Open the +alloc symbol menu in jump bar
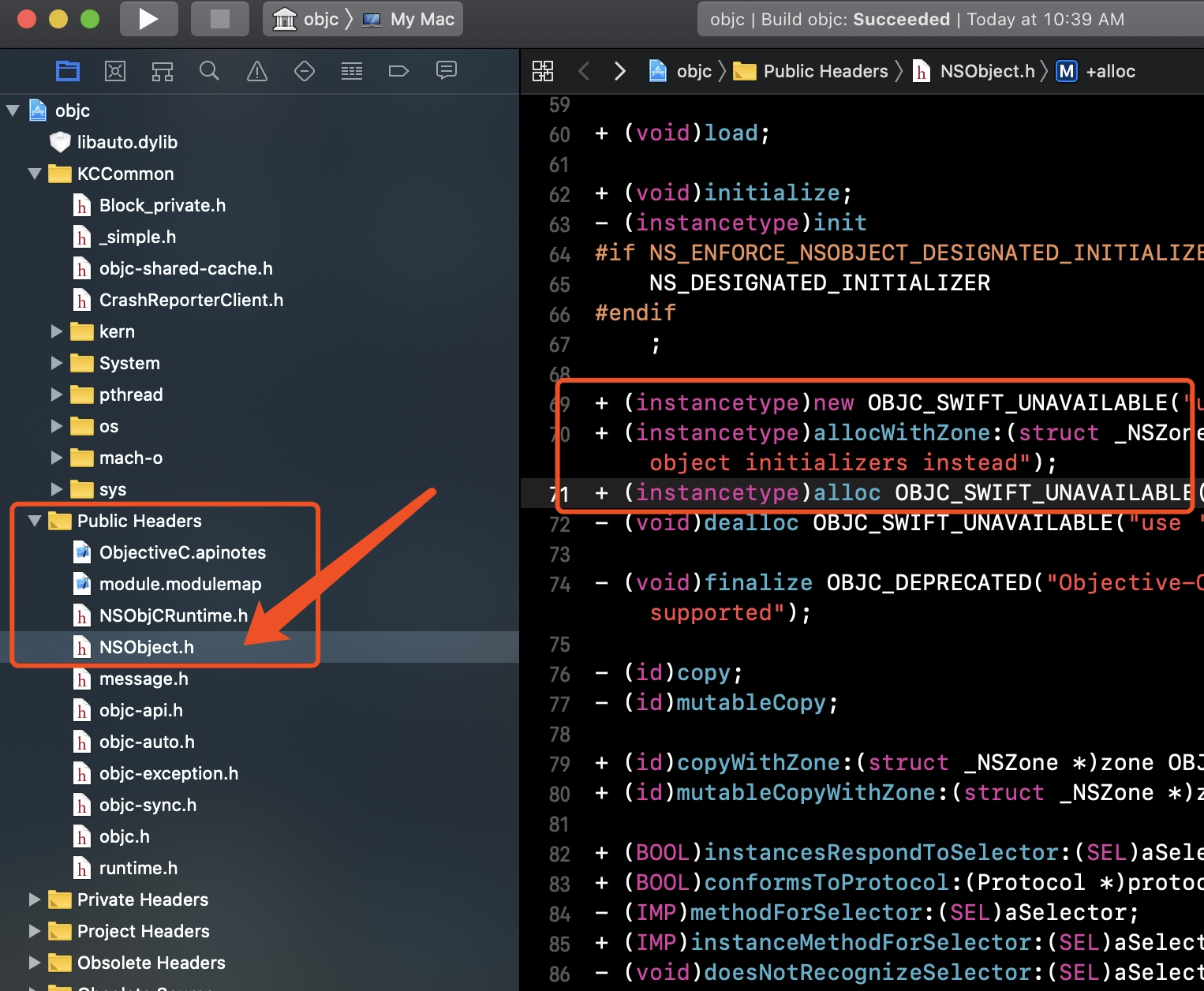 tap(1096, 71)
